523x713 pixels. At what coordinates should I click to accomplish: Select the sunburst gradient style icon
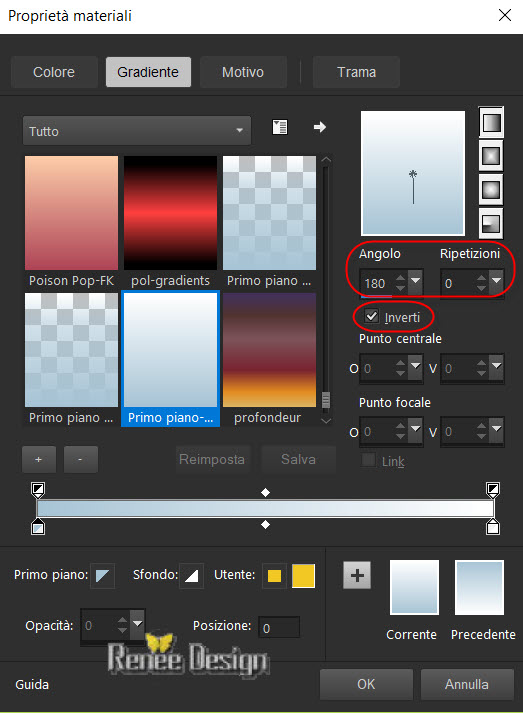coord(491,190)
